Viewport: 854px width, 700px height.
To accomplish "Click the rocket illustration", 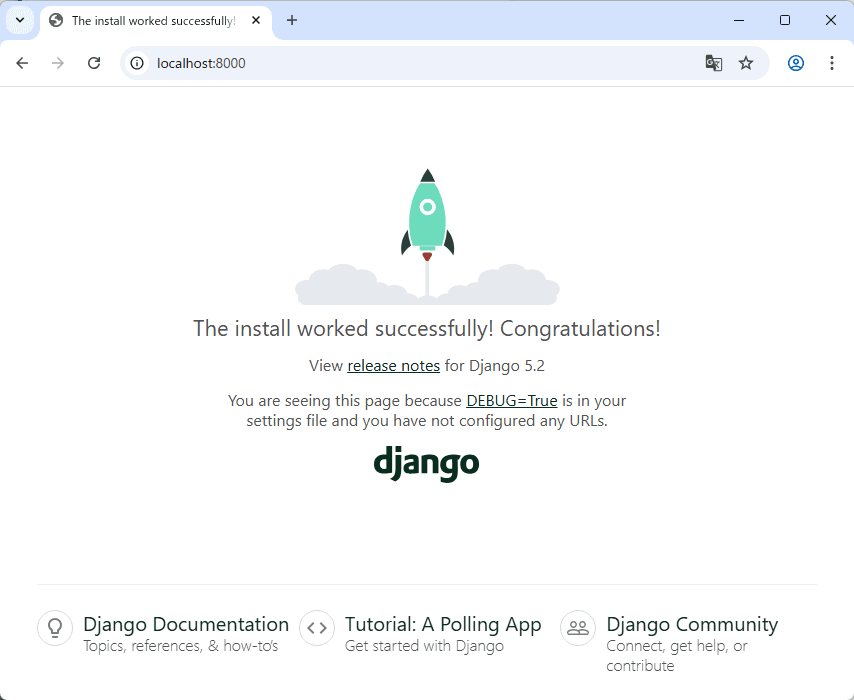I will (428, 236).
